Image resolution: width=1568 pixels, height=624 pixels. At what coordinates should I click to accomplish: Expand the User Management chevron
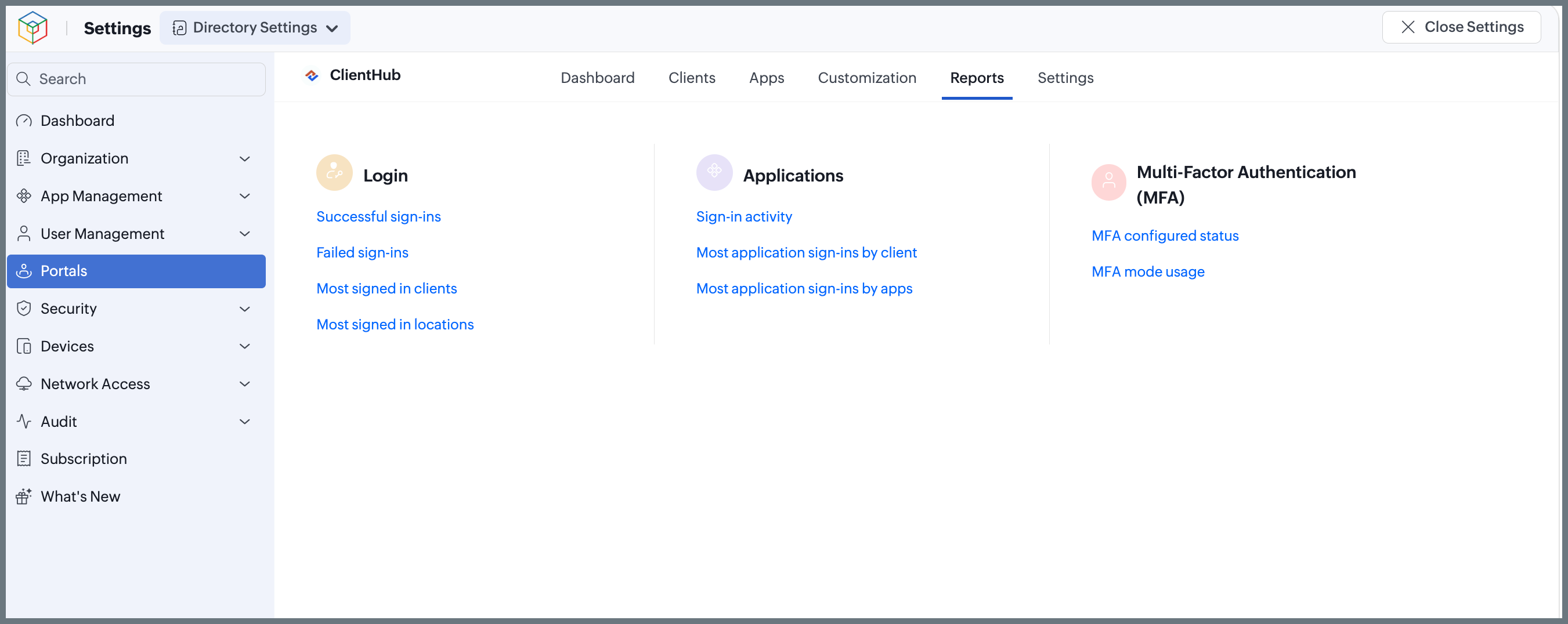[x=245, y=234]
